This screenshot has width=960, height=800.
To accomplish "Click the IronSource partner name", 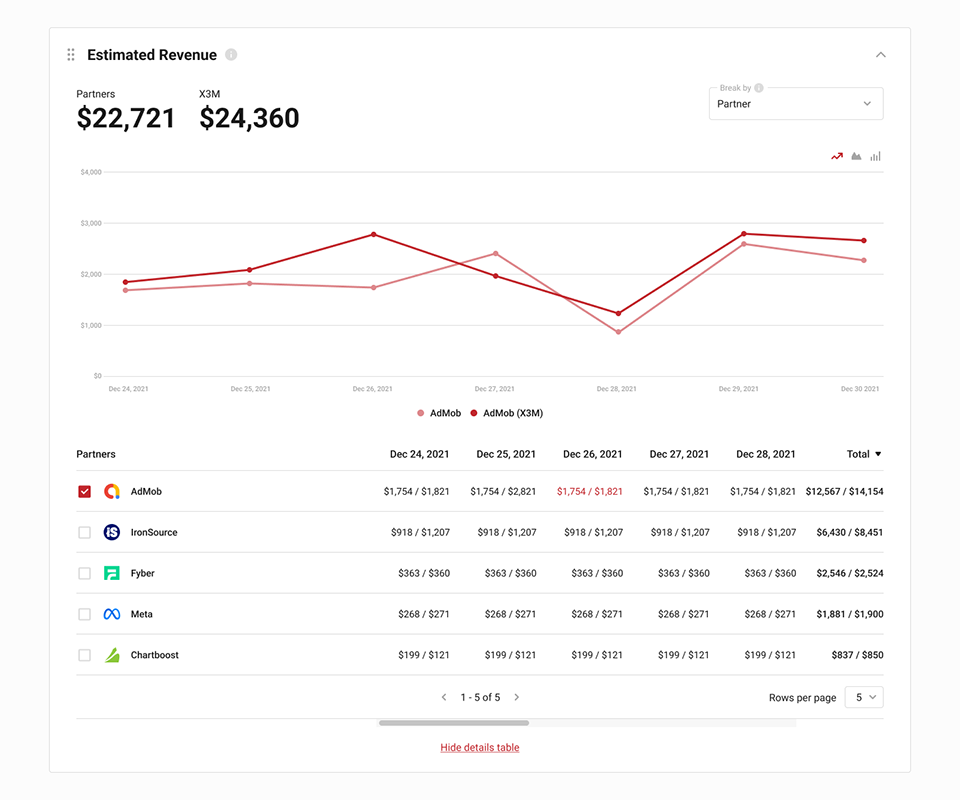I will click(154, 533).
